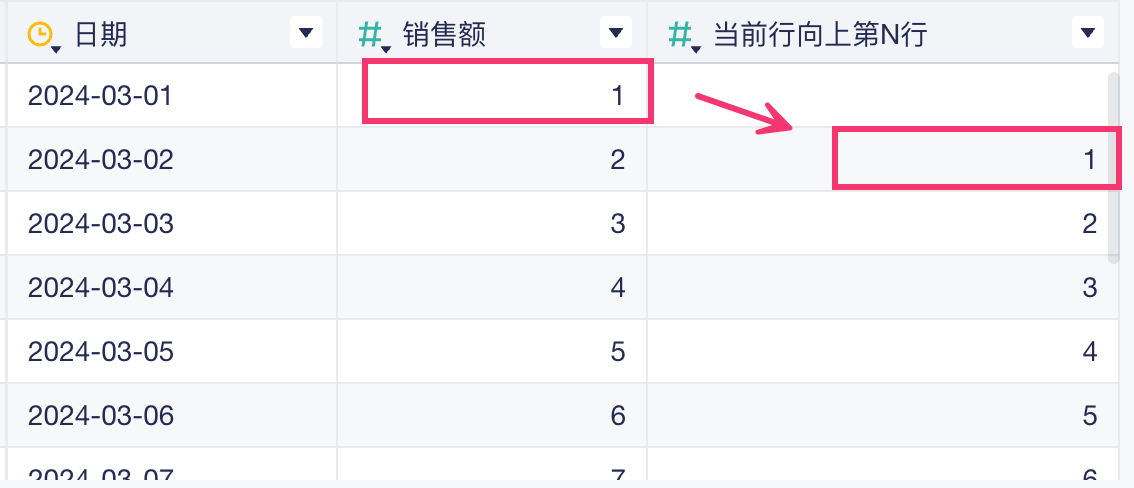This screenshot has height=488, width=1134.
Task: Select the 日期 column header
Action: [x=100, y=35]
